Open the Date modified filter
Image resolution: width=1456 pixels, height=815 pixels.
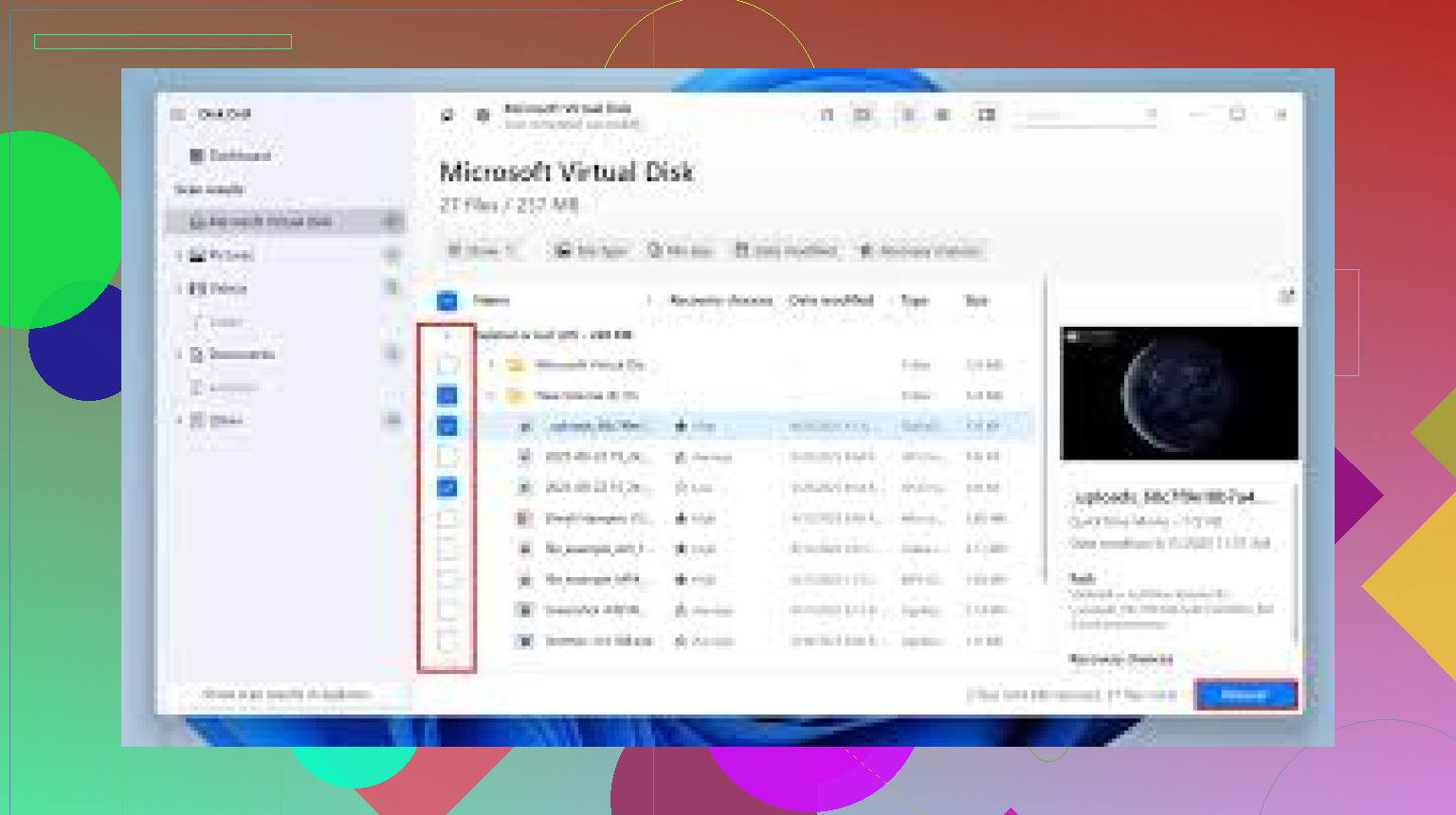787,251
